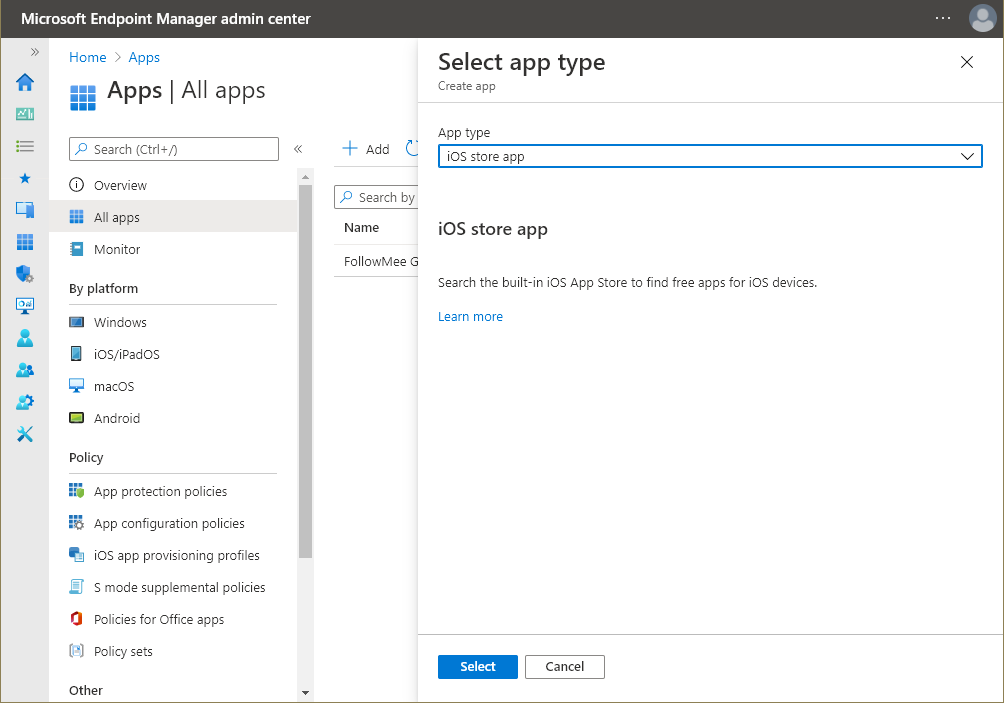
Task: Open Tenant administration icon in sidebar
Action: 25,402
